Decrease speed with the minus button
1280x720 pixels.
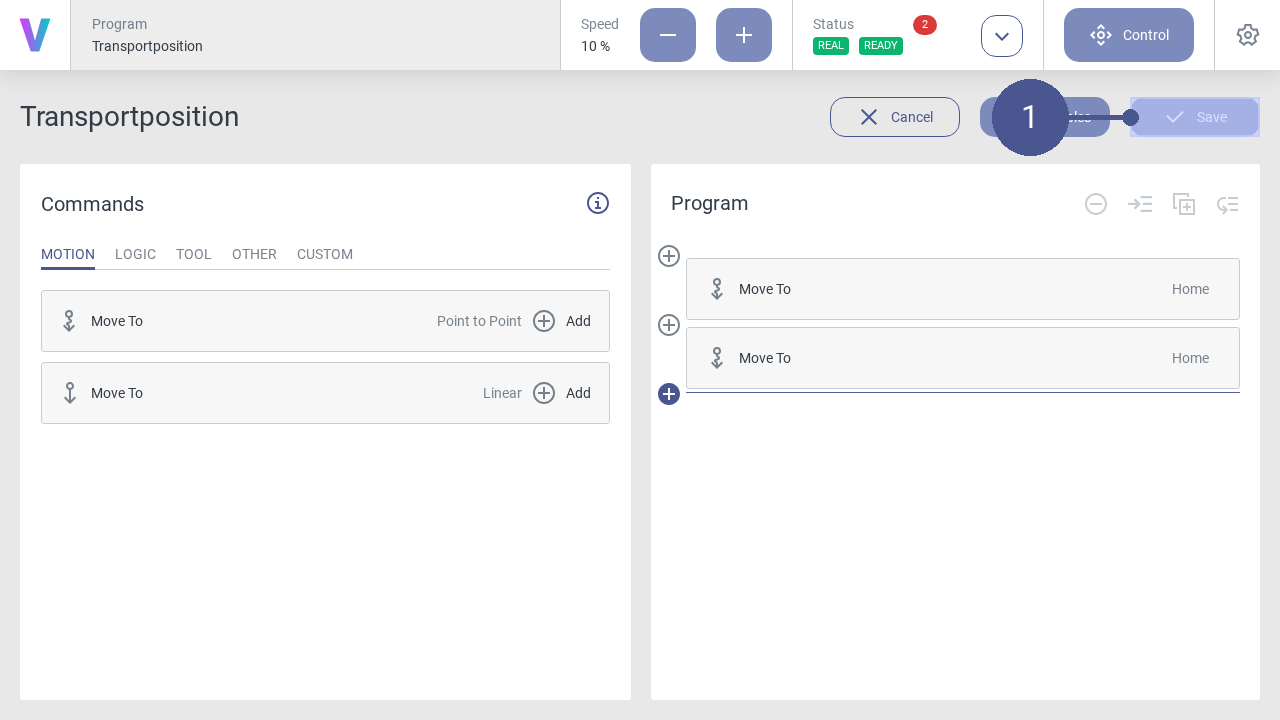(667, 35)
